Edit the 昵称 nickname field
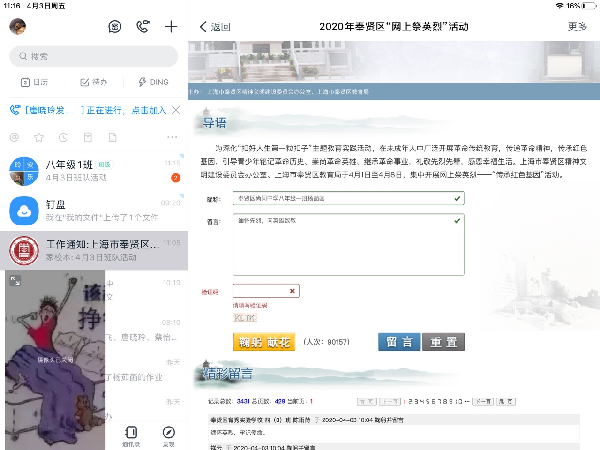600x450 pixels. tap(349, 198)
